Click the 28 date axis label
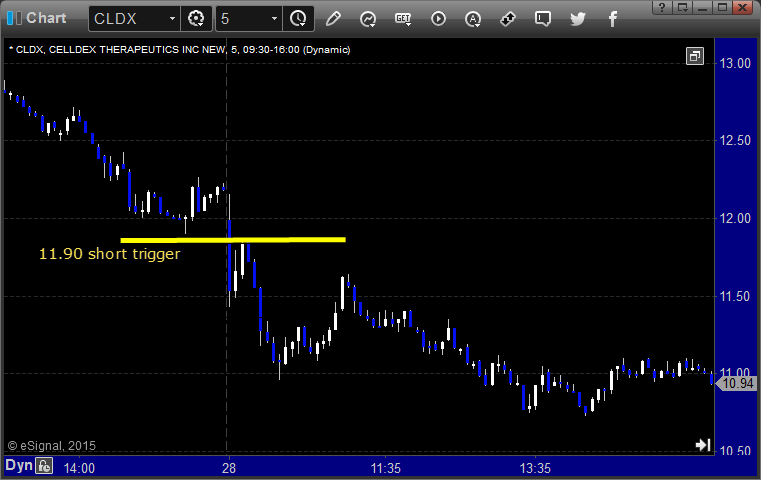The height and width of the screenshot is (480, 761). click(x=229, y=468)
